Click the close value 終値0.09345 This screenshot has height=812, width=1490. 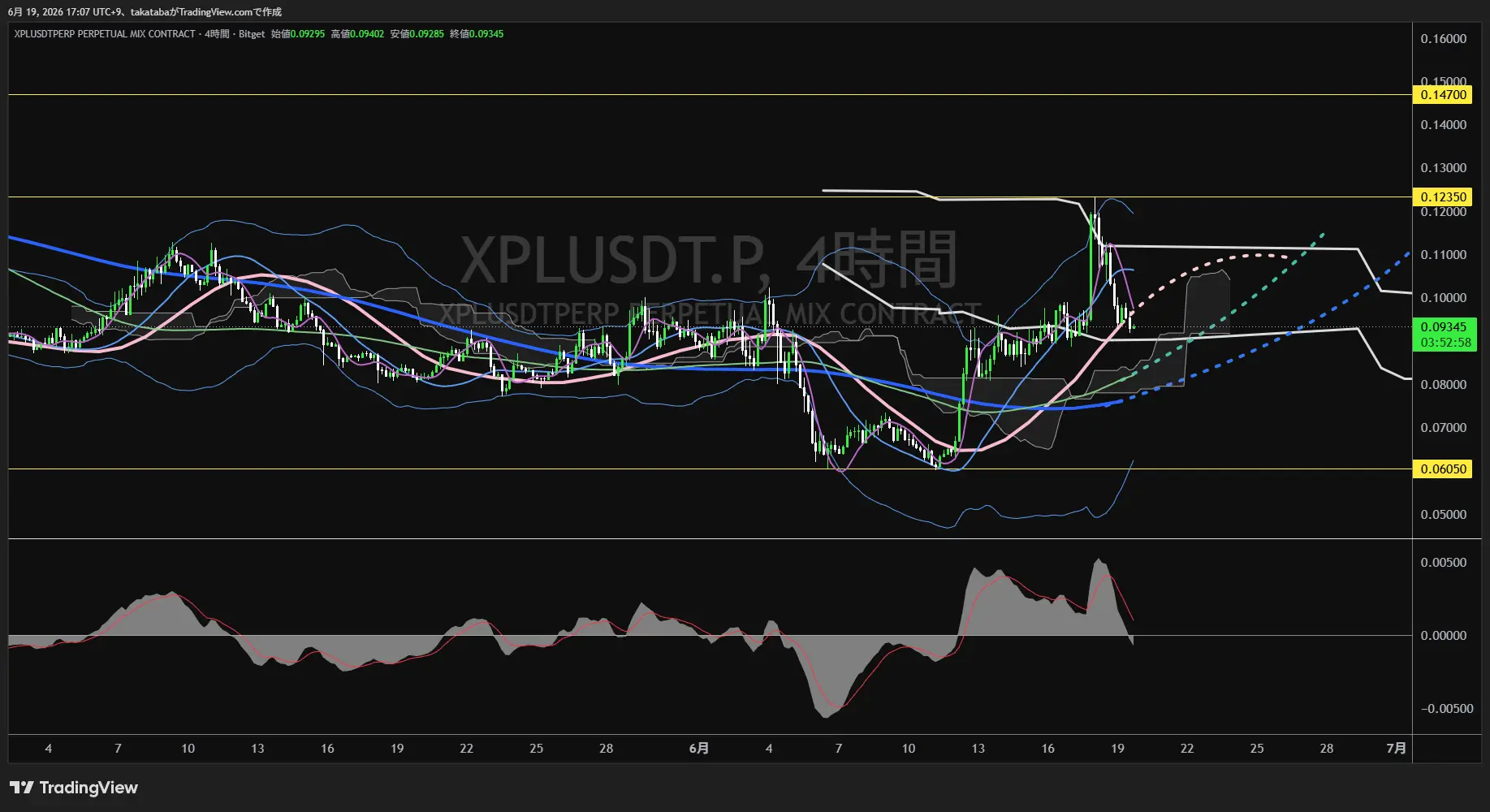[x=477, y=34]
